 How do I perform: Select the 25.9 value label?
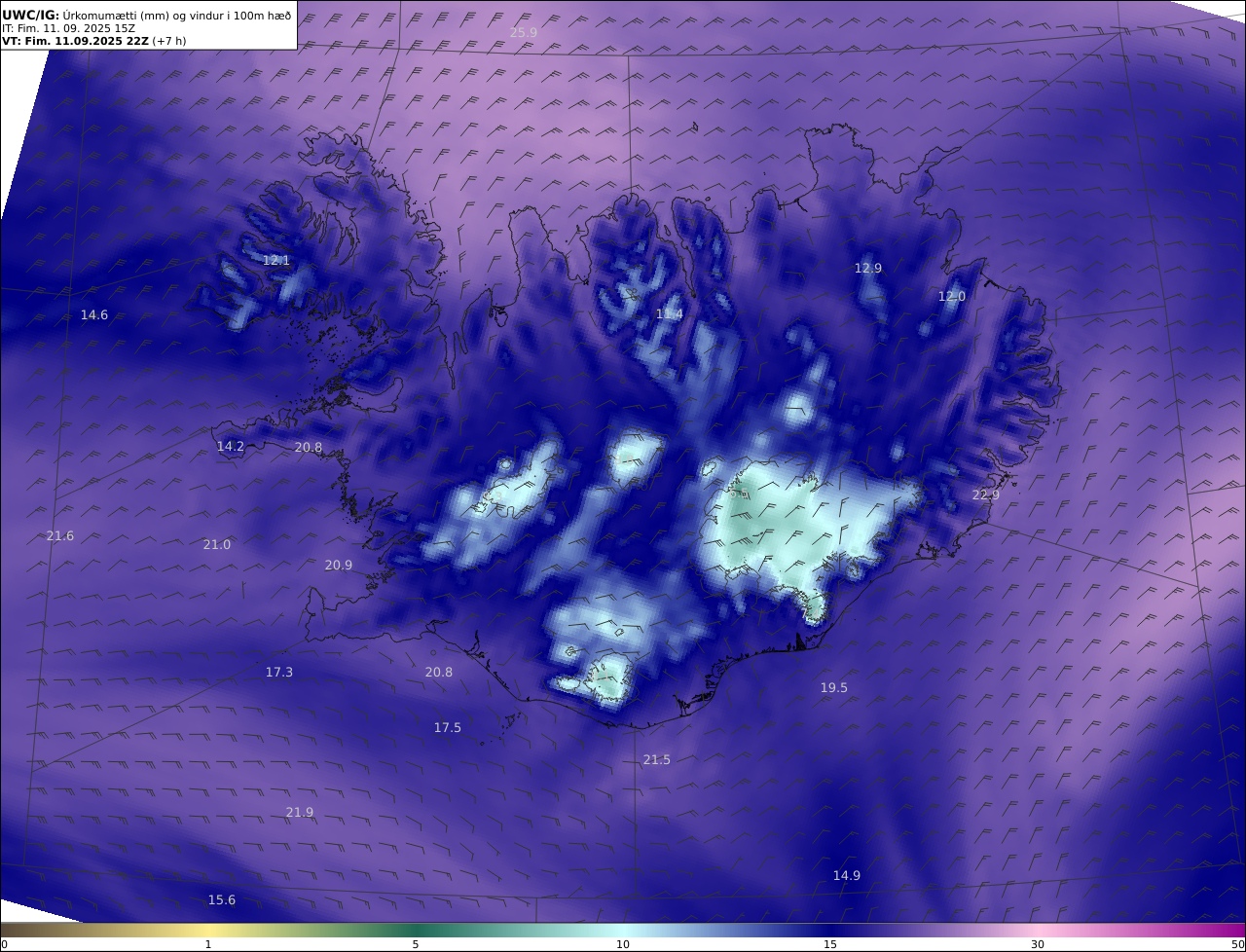(524, 32)
